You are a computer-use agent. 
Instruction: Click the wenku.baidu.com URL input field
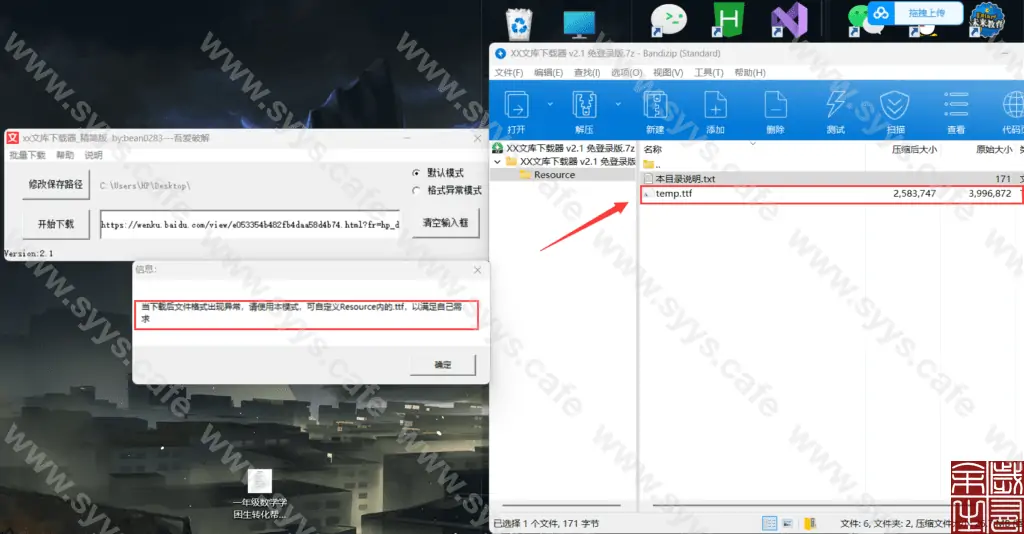(249, 225)
